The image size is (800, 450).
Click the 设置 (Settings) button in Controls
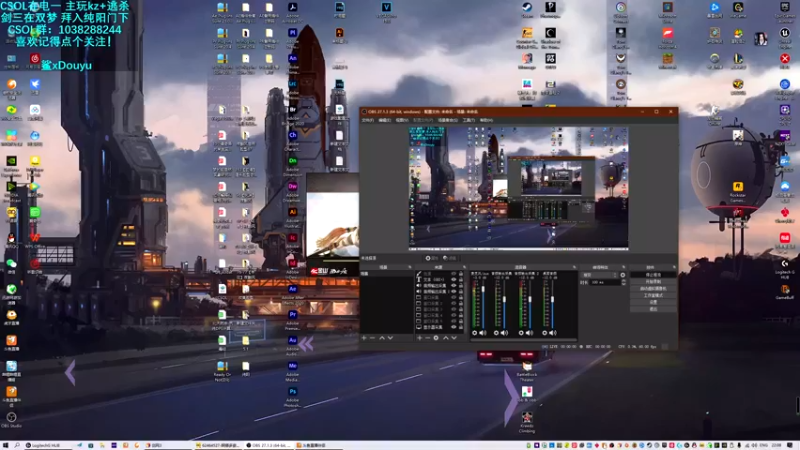653,302
